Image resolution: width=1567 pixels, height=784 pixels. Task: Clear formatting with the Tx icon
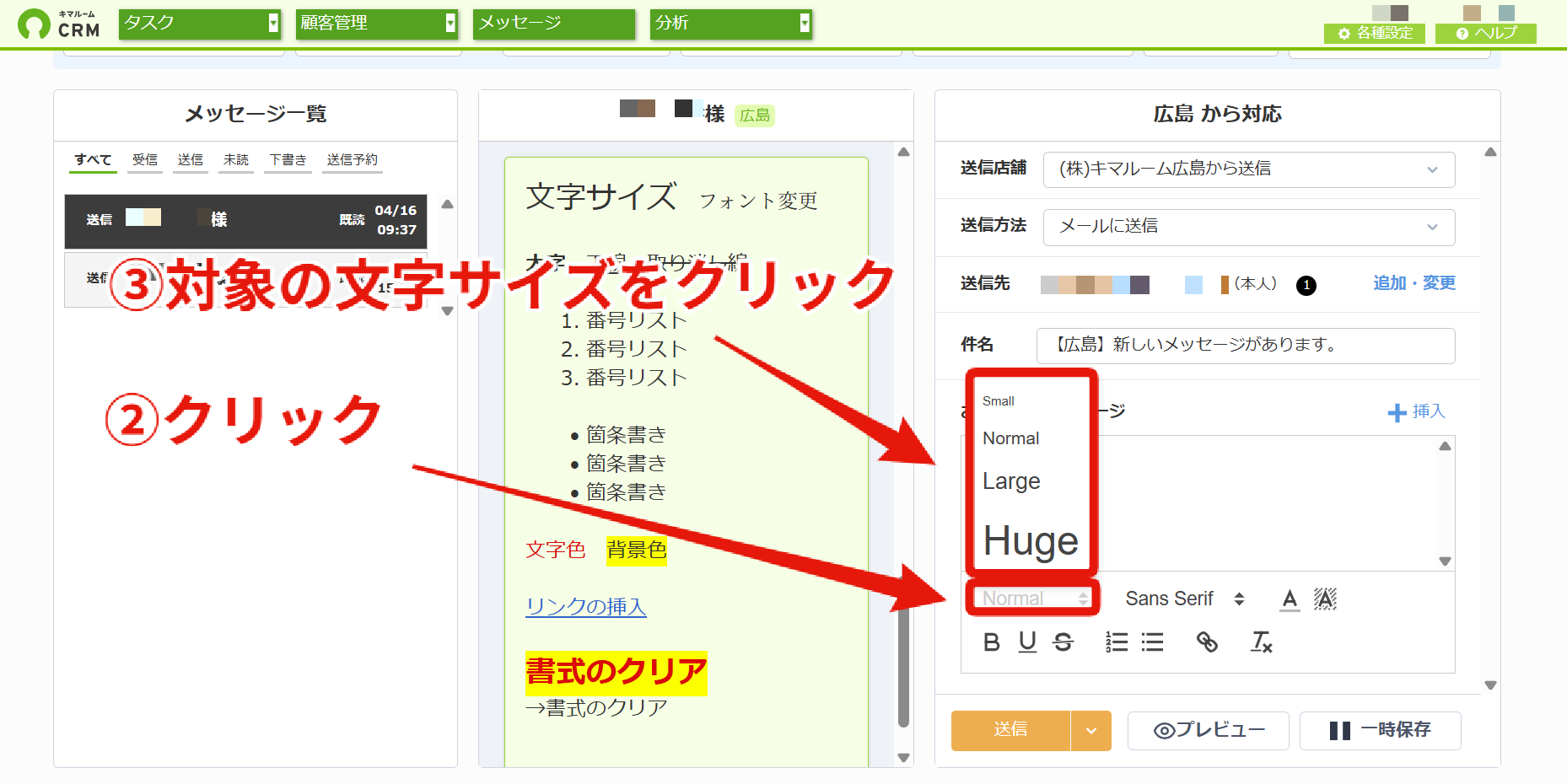tap(1261, 642)
